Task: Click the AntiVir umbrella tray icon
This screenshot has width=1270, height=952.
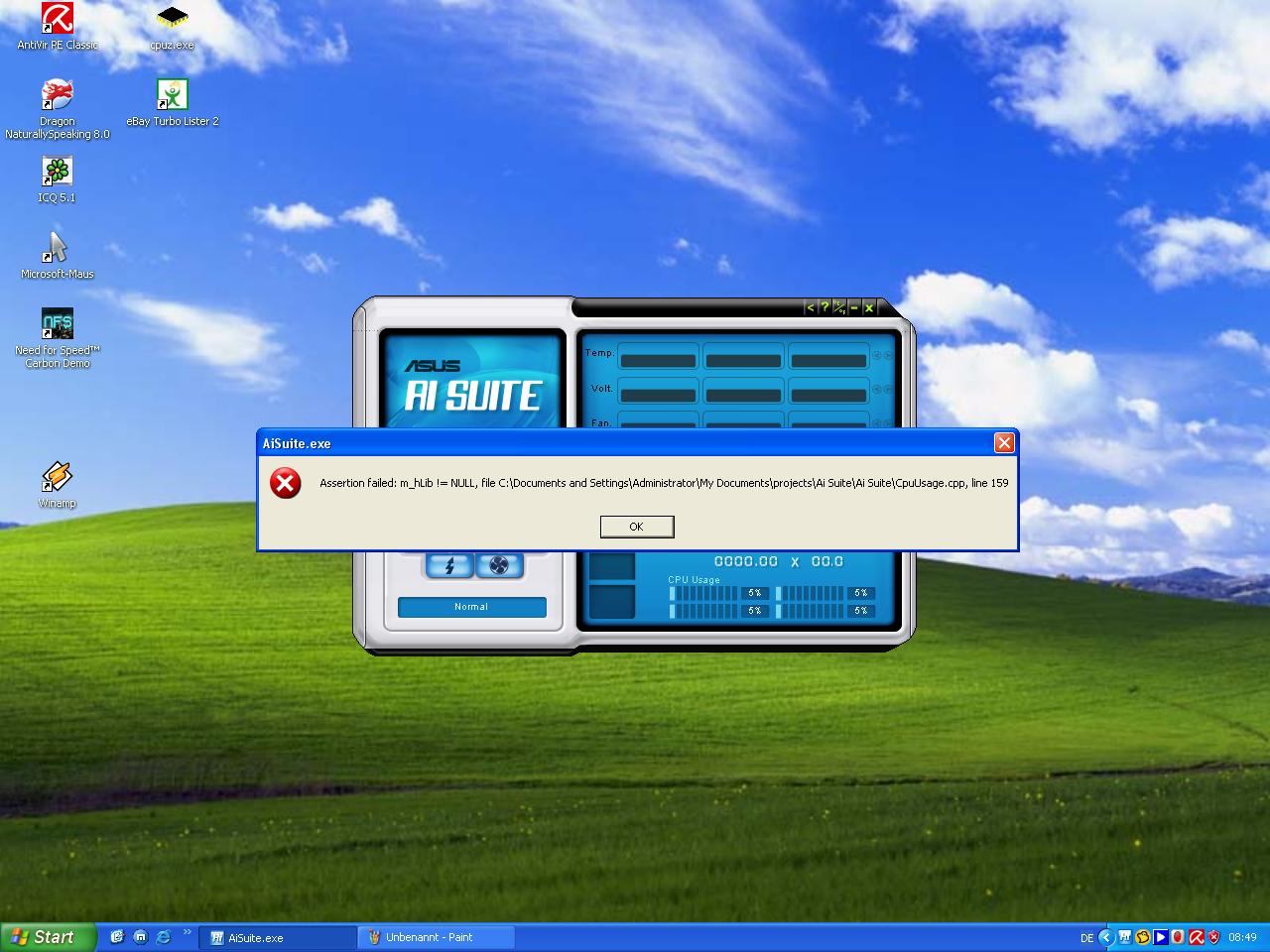Action: (1196, 937)
